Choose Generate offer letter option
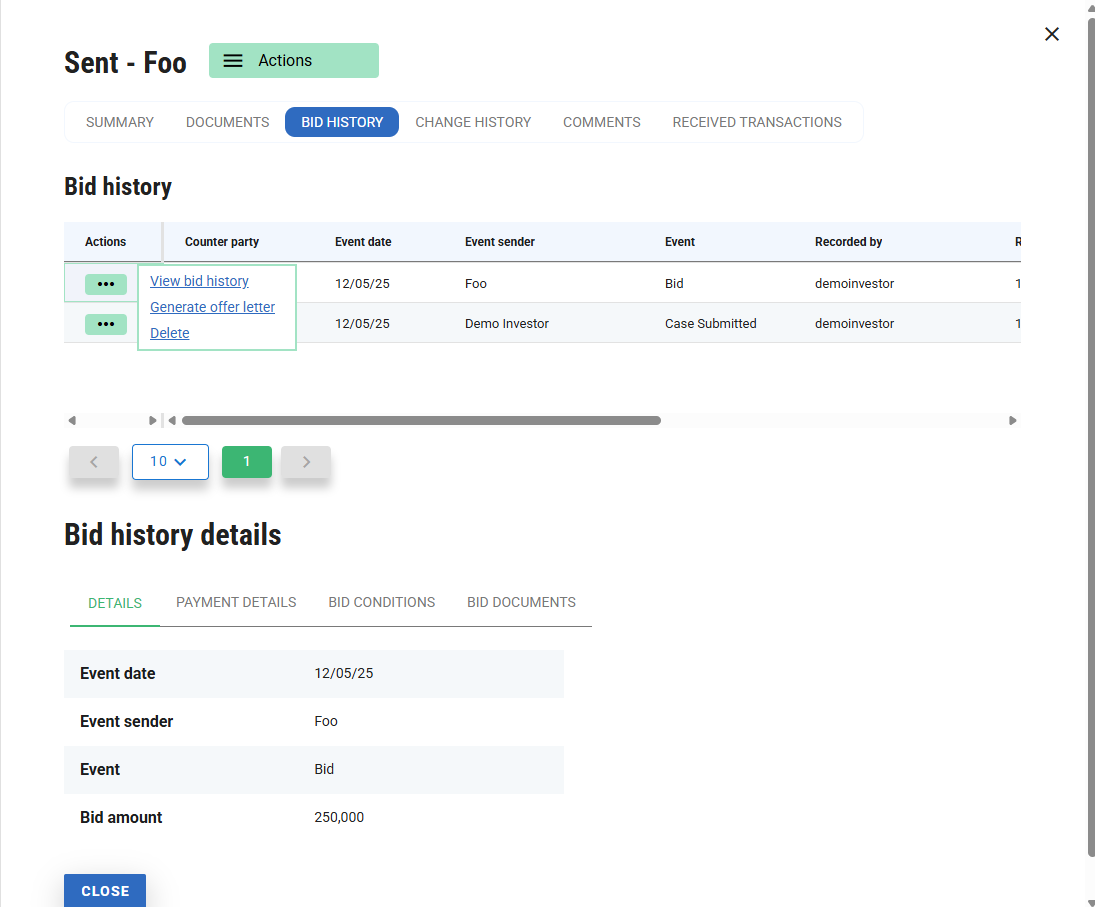 [212, 307]
